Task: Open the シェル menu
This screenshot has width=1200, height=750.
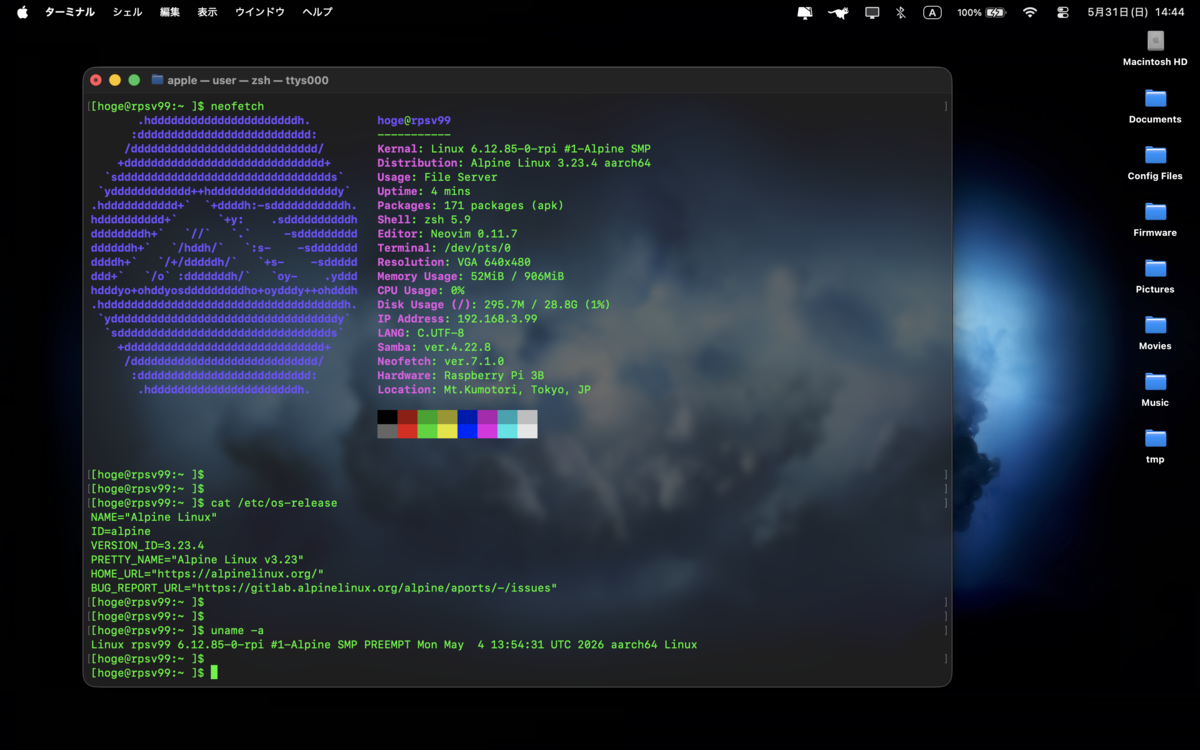Action: [127, 12]
